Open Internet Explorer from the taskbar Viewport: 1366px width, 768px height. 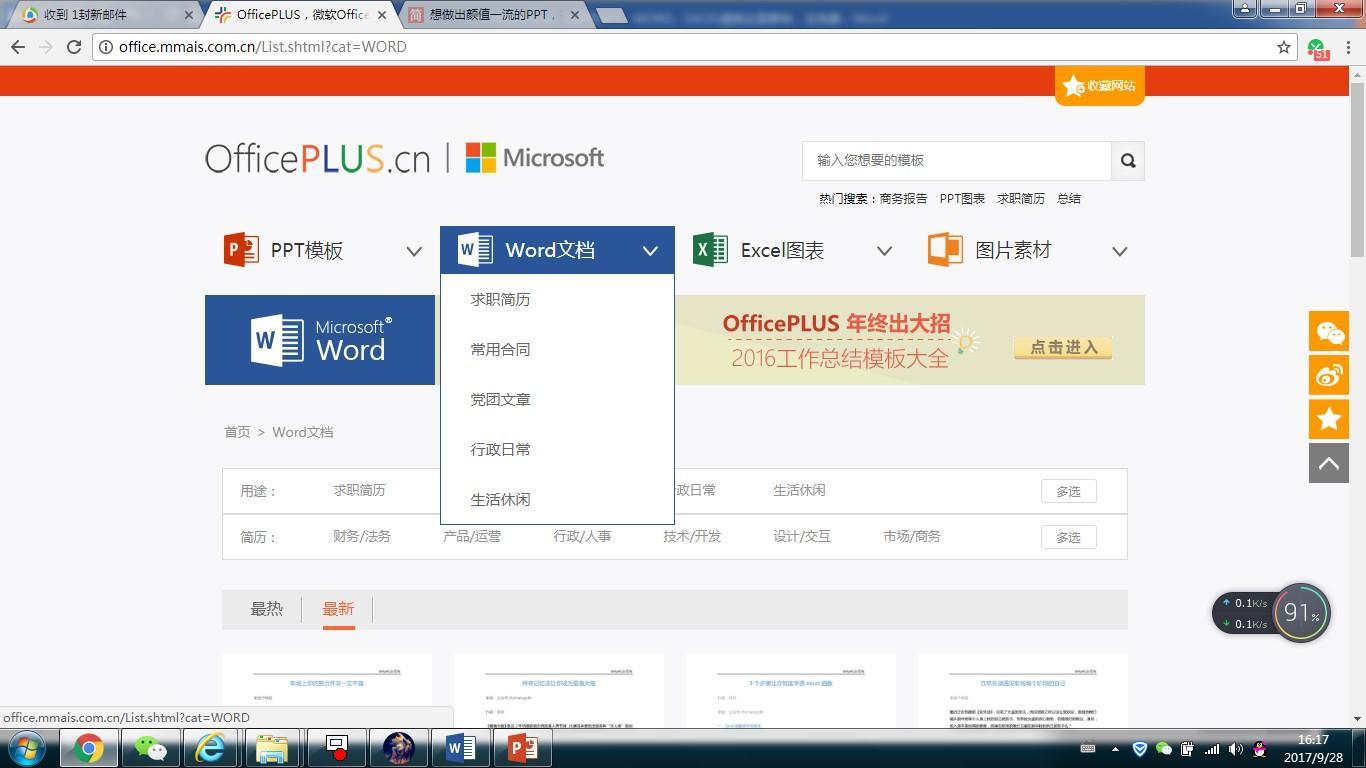point(210,748)
